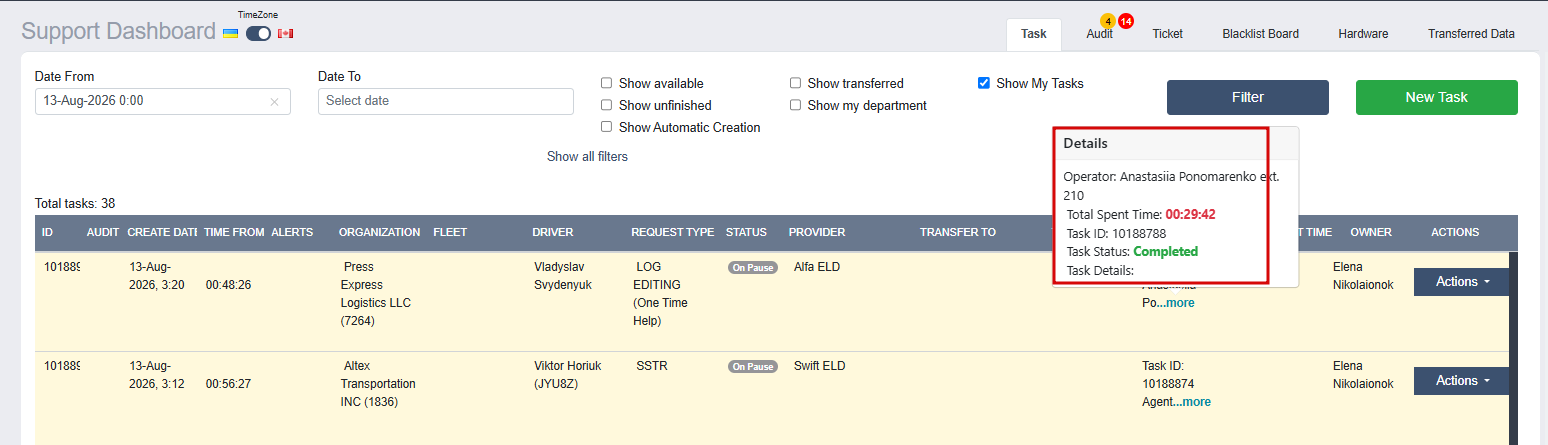
Task: Sort by PROVIDER column header
Action: click(817, 232)
